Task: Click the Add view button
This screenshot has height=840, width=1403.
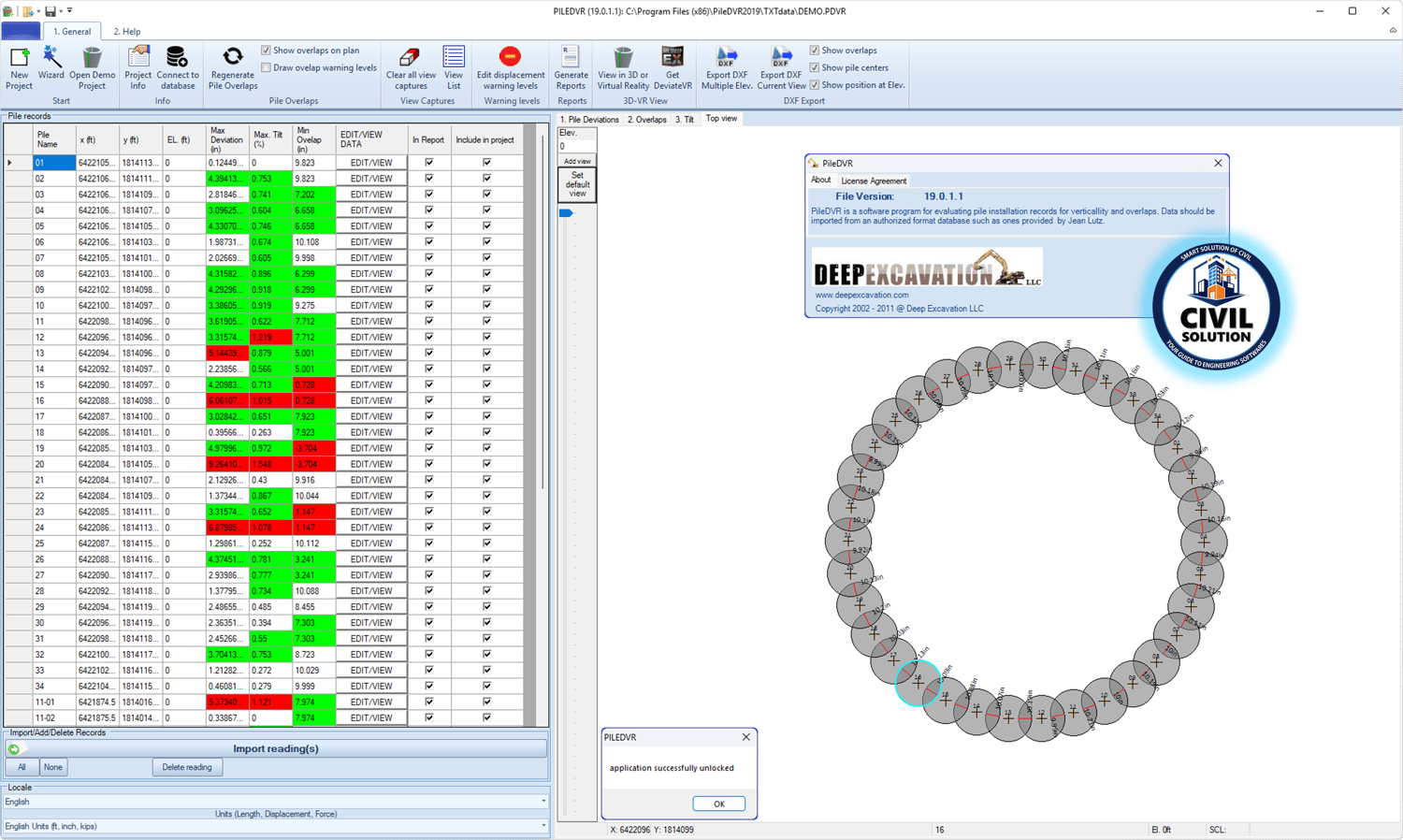Action: [577, 161]
